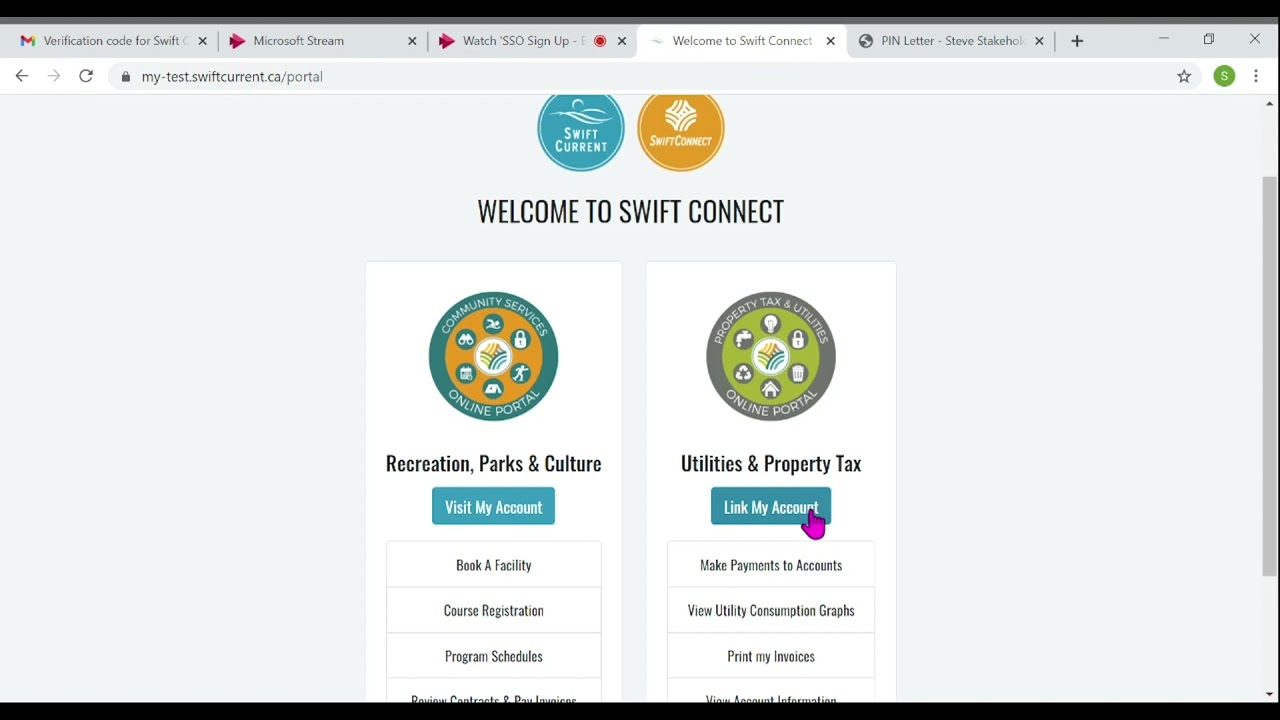Click the scrollbar up arrow
Screen dimensions: 1280x720
click(x=1270, y=104)
